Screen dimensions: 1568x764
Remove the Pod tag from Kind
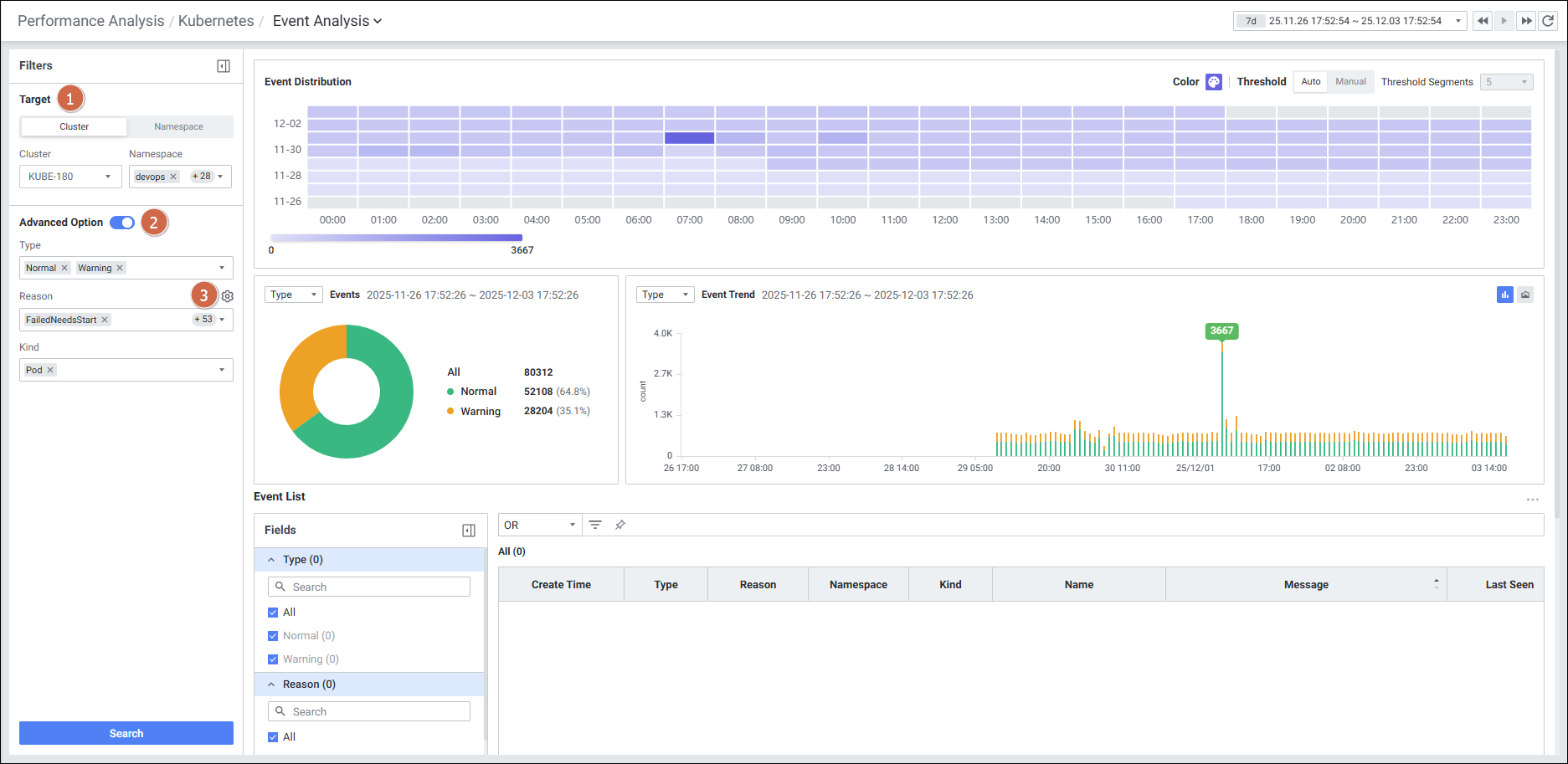pos(50,370)
